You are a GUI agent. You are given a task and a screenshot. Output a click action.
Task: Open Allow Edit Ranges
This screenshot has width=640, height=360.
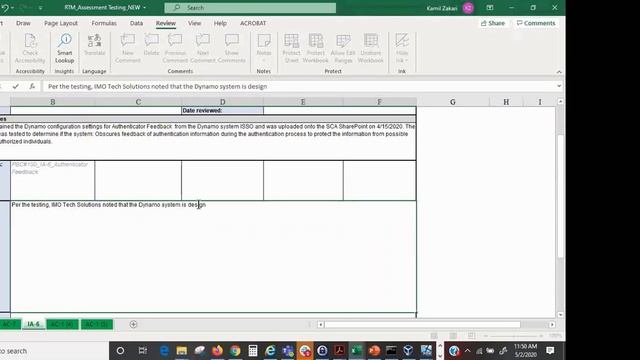(343, 49)
